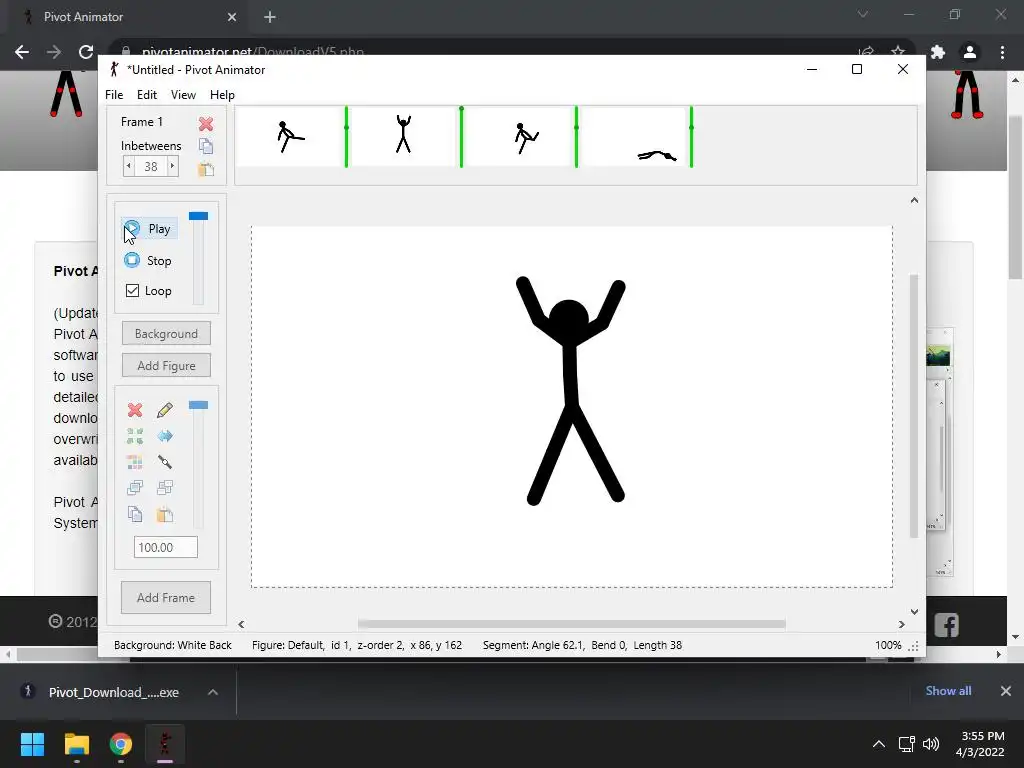Adjust the playback speed slider handle
Screen dimensions: 1024x768
coord(199,216)
